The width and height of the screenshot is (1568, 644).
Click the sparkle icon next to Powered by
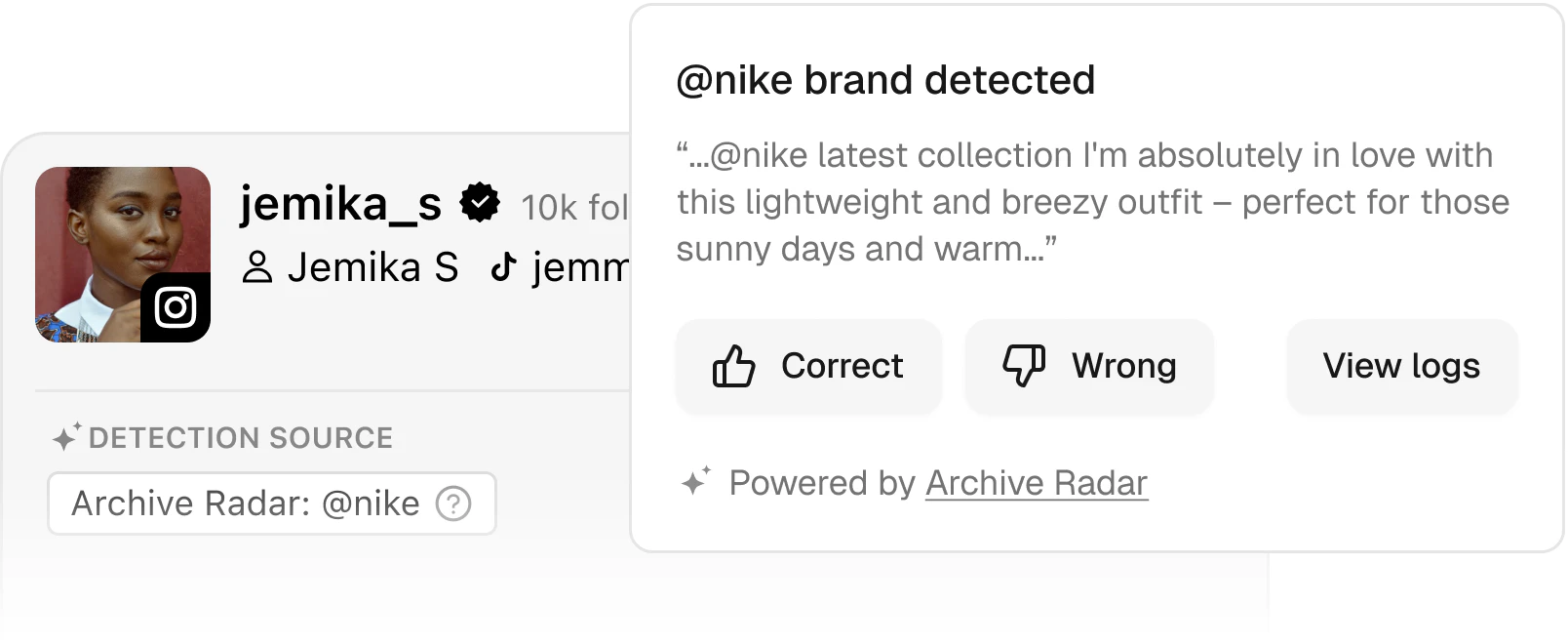694,482
